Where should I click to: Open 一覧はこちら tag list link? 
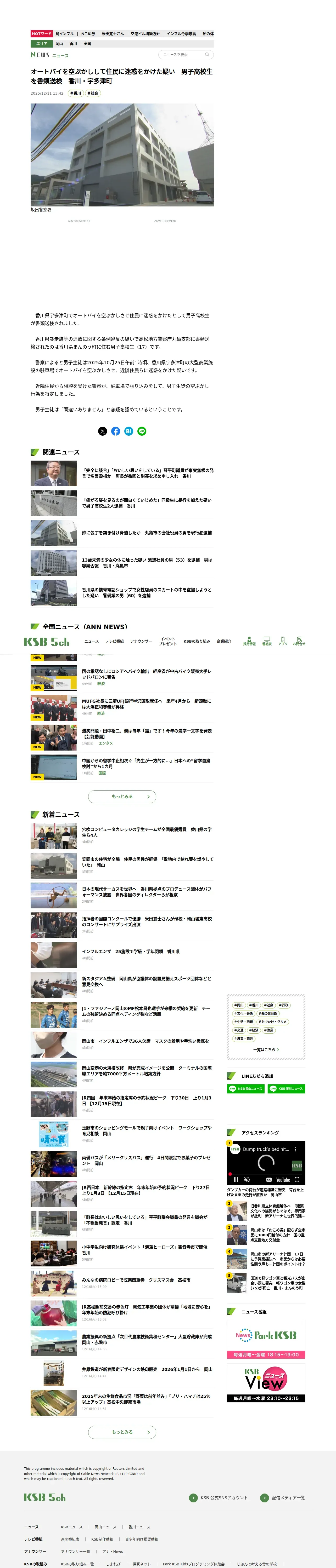(266, 1050)
